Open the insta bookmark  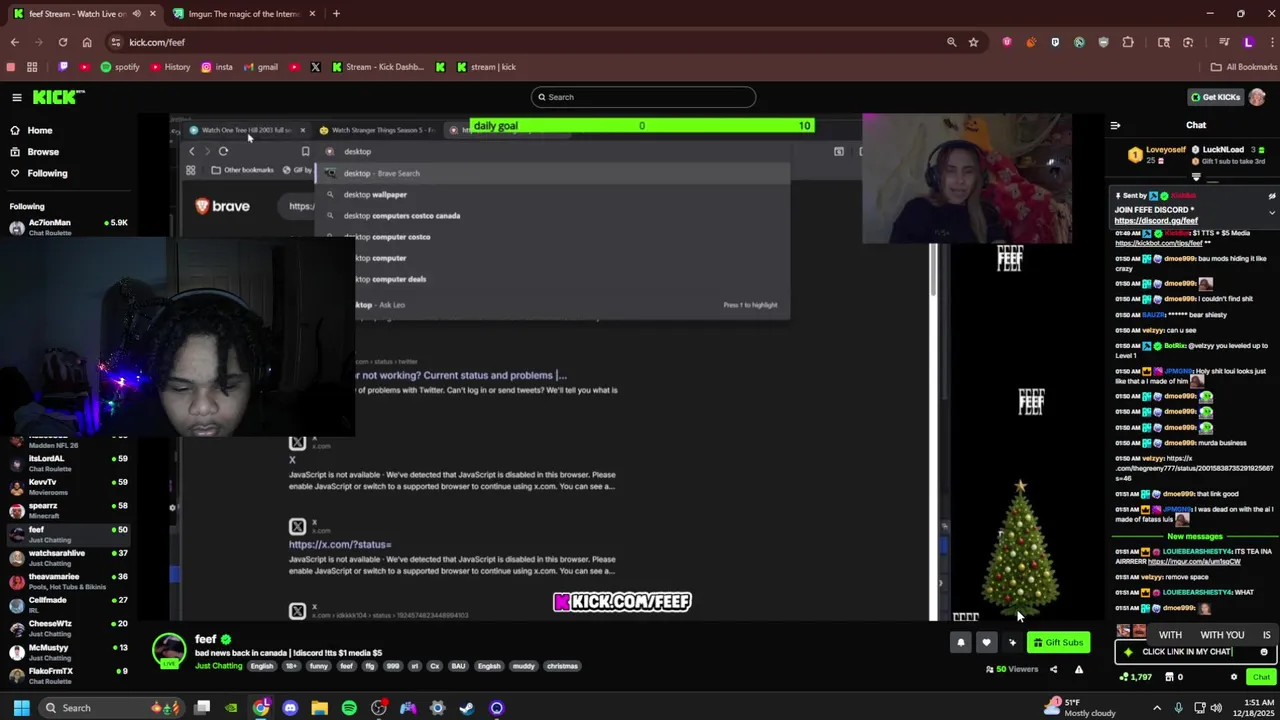point(216,67)
